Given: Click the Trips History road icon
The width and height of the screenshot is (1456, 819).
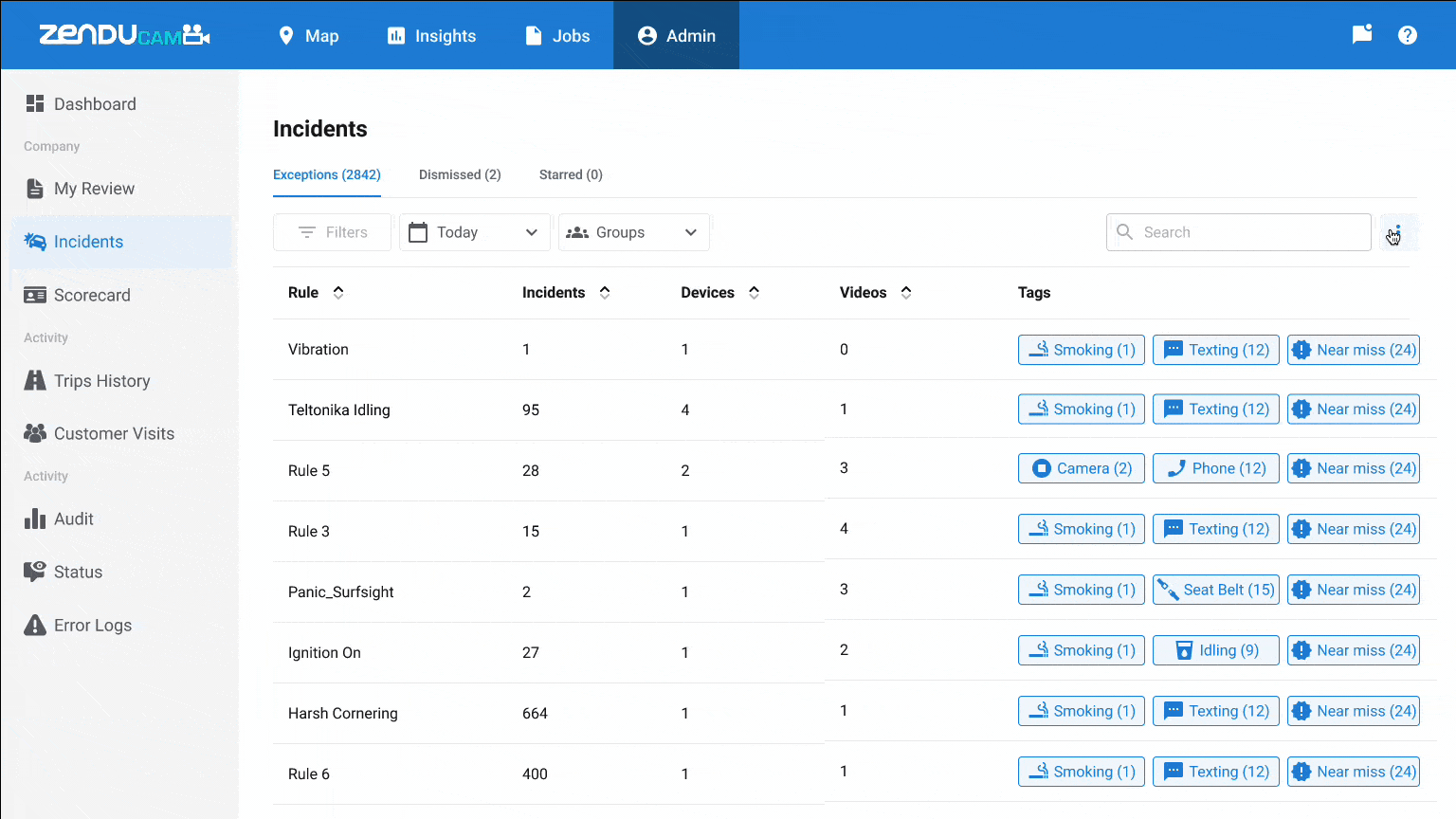Looking at the screenshot, I should coord(35,380).
